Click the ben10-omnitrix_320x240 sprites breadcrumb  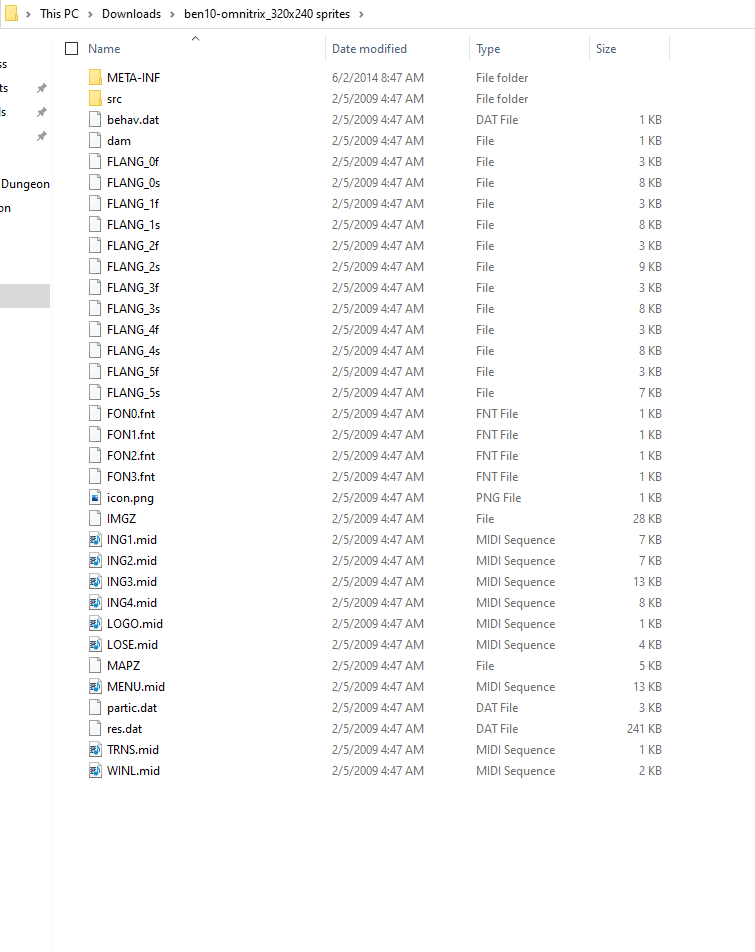[267, 13]
